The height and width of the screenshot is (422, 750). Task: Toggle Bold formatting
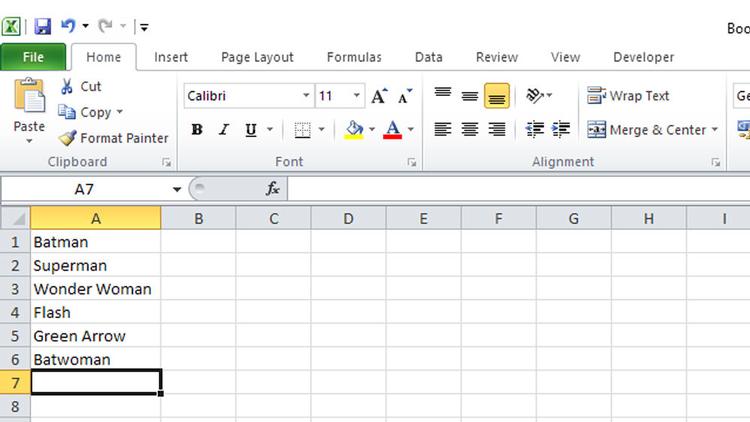tap(197, 130)
